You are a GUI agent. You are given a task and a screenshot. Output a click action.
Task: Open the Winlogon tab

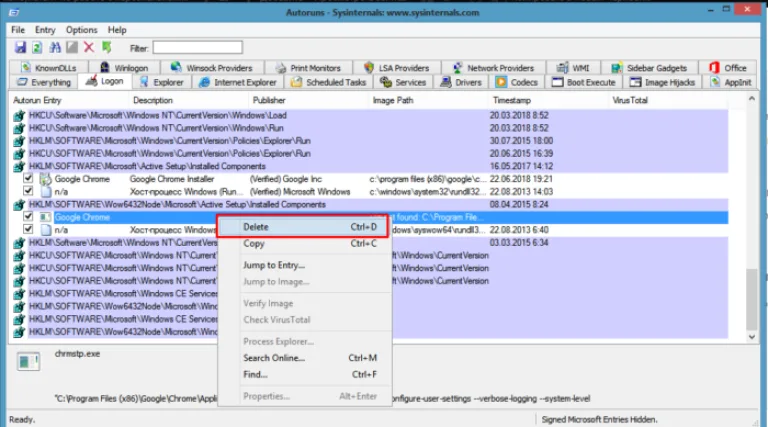click(x=124, y=68)
